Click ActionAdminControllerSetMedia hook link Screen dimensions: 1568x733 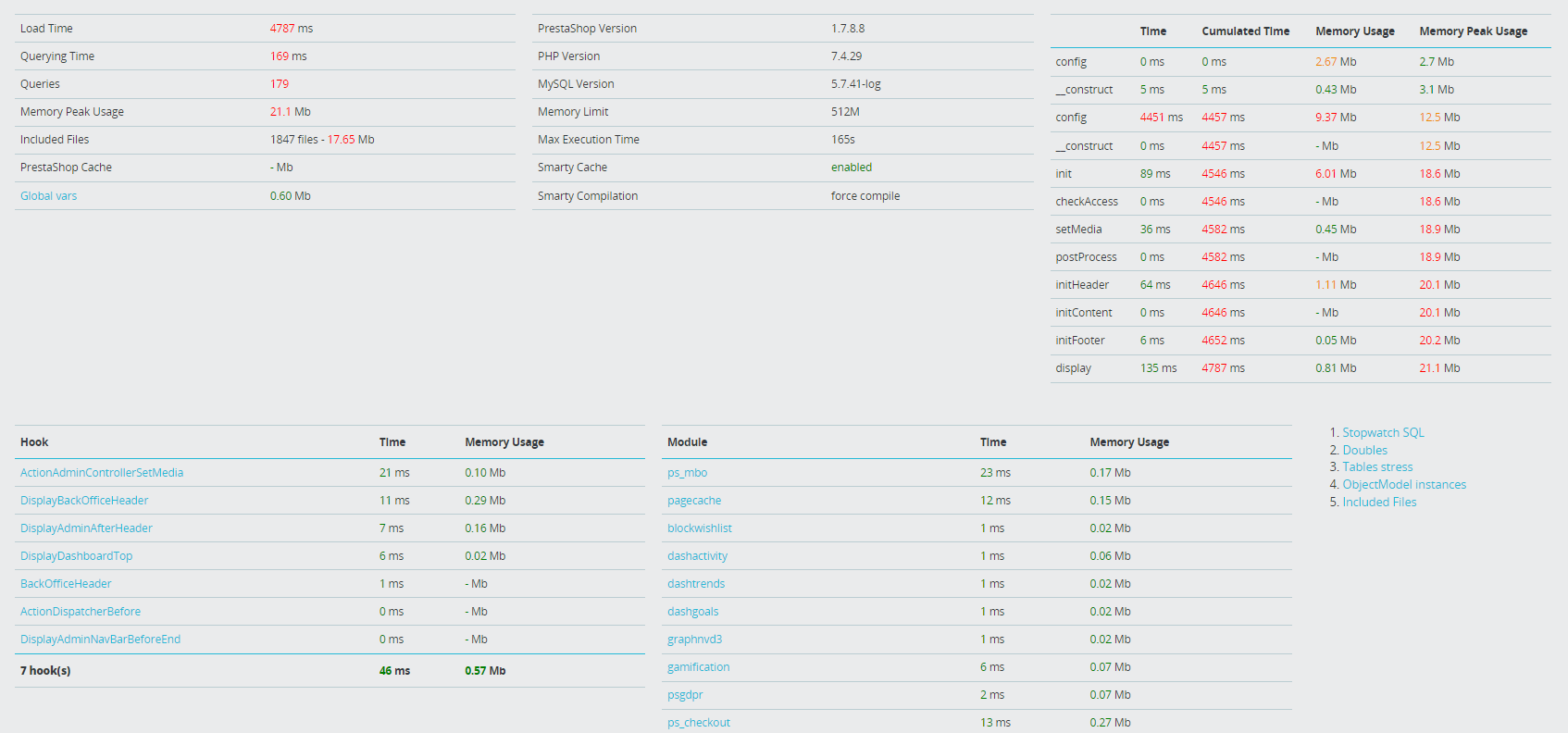pos(102,473)
